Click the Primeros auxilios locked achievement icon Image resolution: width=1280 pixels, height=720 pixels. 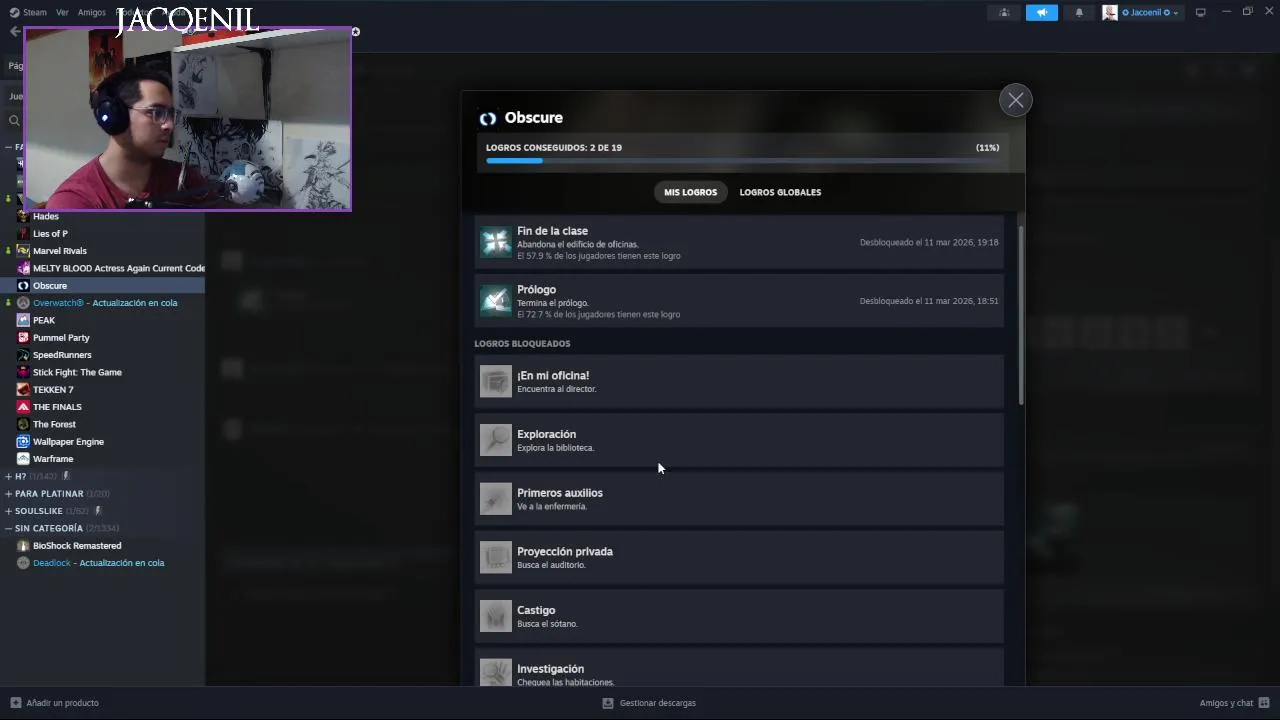click(x=495, y=498)
